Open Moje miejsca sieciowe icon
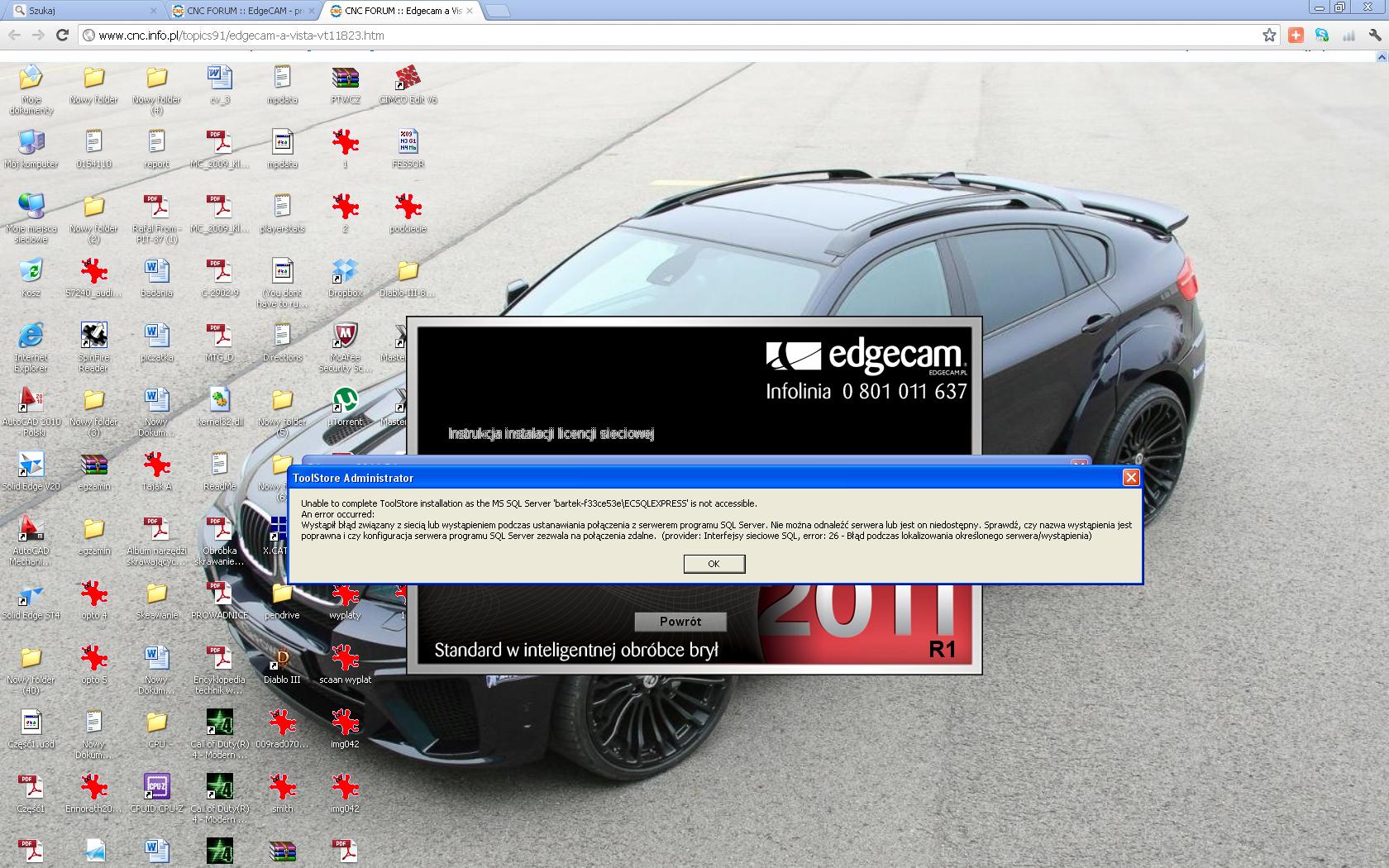The width and height of the screenshot is (1389, 868). (x=31, y=218)
